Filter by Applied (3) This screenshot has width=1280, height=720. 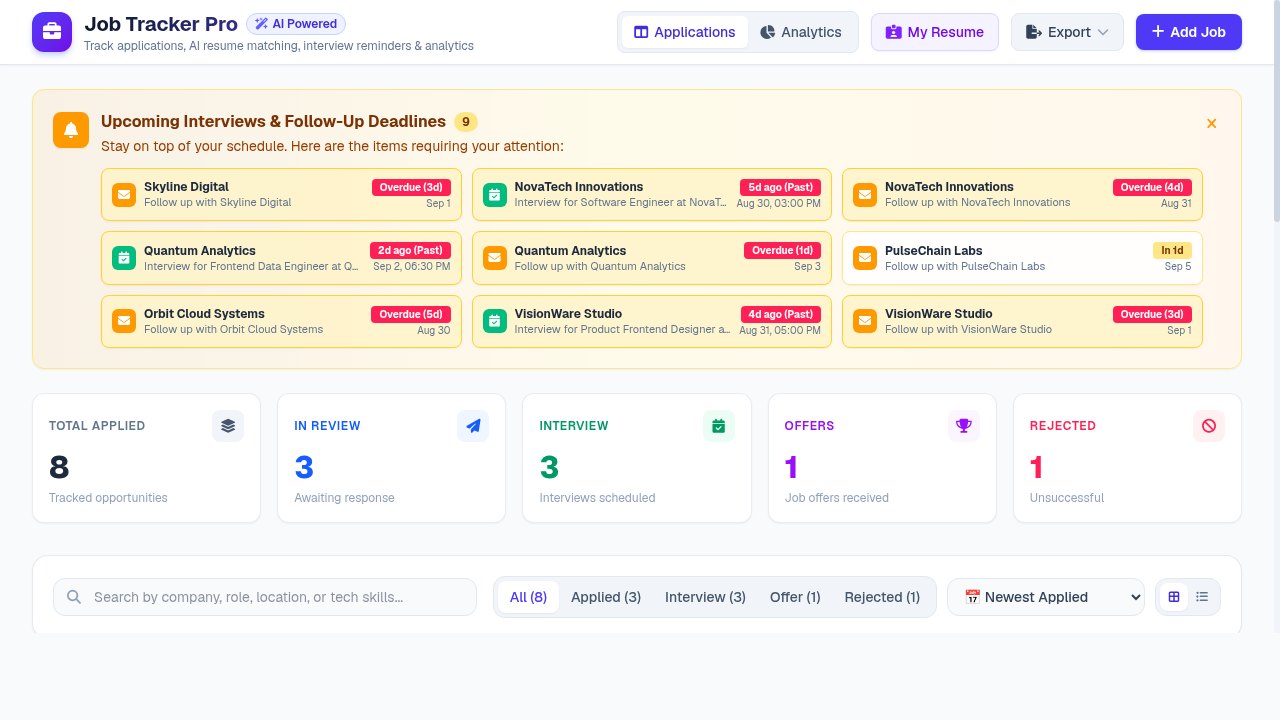(x=606, y=597)
